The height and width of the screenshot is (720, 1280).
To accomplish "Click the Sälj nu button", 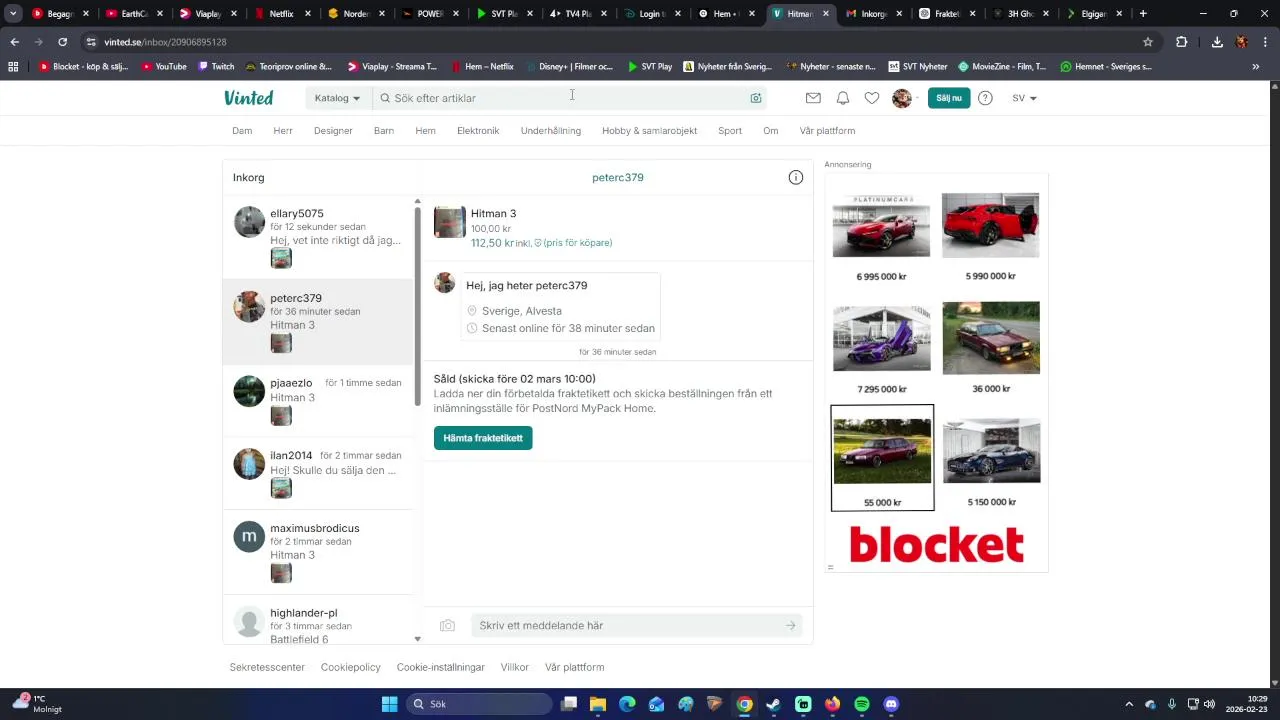I will coord(949,98).
